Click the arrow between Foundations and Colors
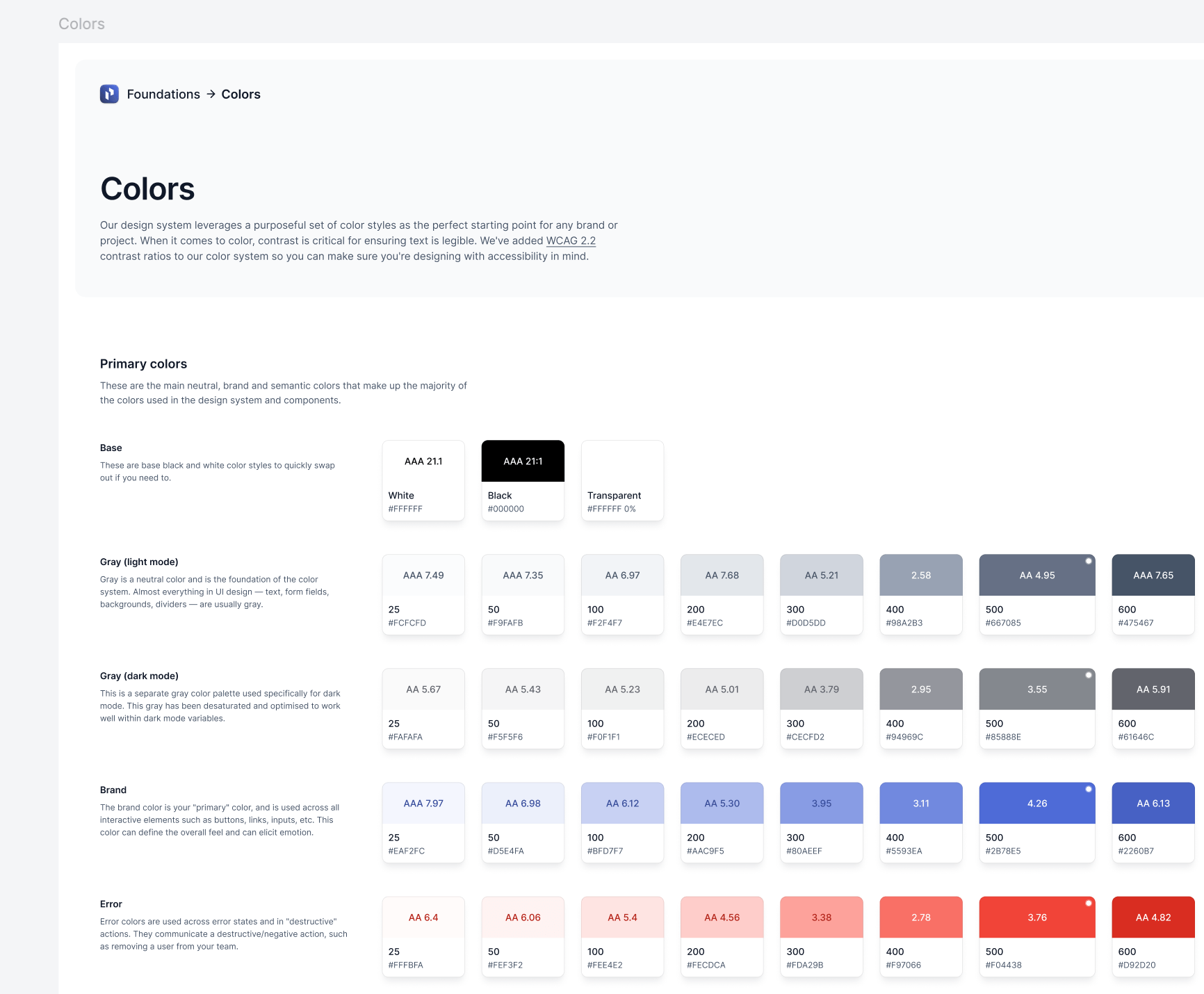Viewport: 1204px width, 994px height. pyautogui.click(x=211, y=94)
